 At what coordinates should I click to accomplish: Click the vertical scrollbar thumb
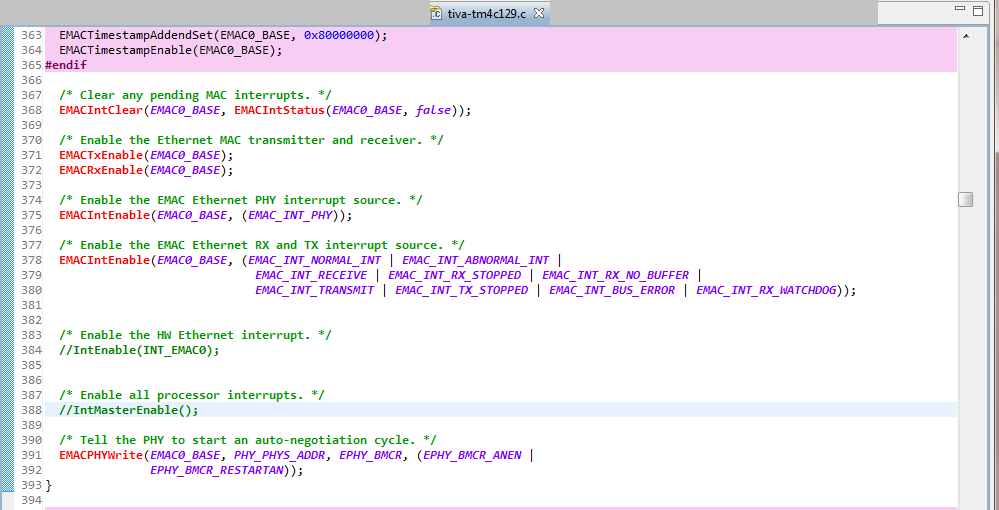coord(966,199)
